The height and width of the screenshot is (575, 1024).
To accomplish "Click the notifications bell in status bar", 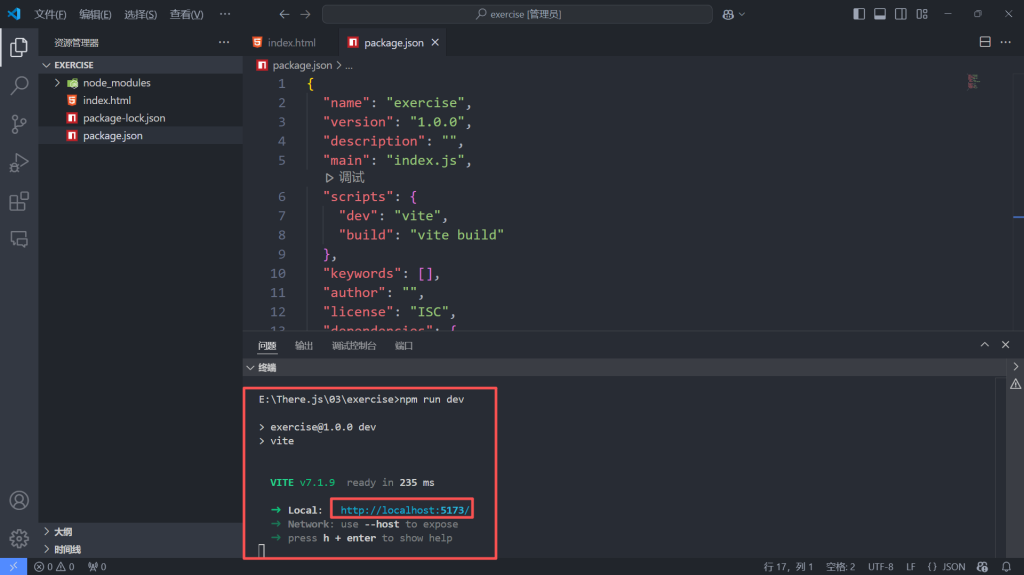I will tap(1005, 567).
